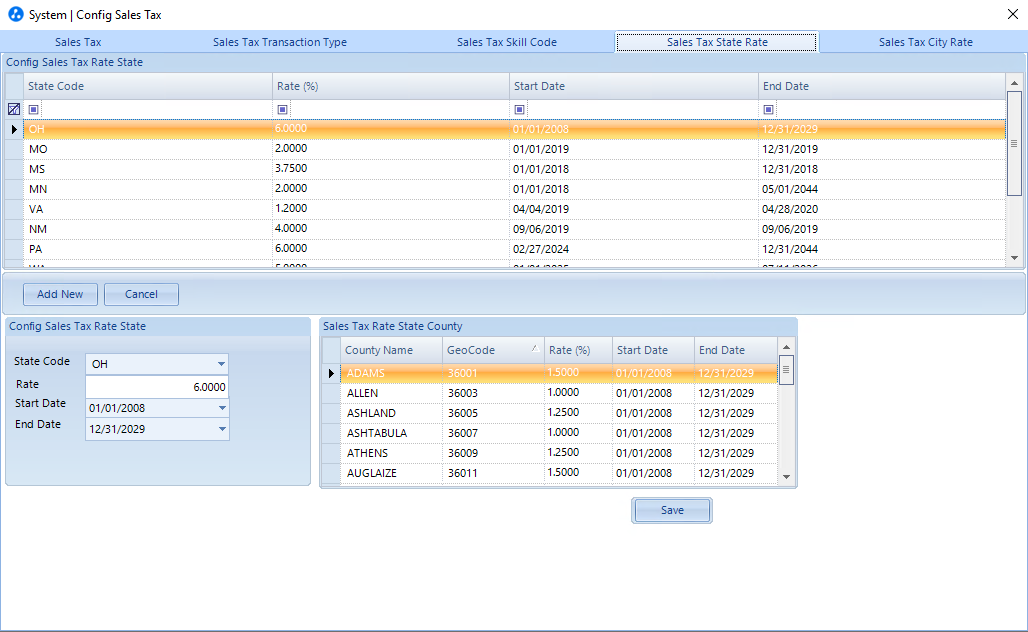Click the 04/28/2020 end date cell
Screen dimensions: 1028x632
[882, 209]
